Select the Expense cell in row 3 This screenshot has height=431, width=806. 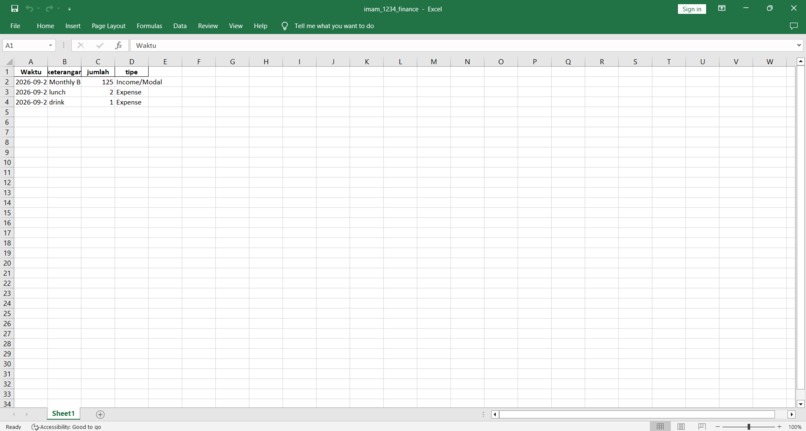tap(132, 92)
